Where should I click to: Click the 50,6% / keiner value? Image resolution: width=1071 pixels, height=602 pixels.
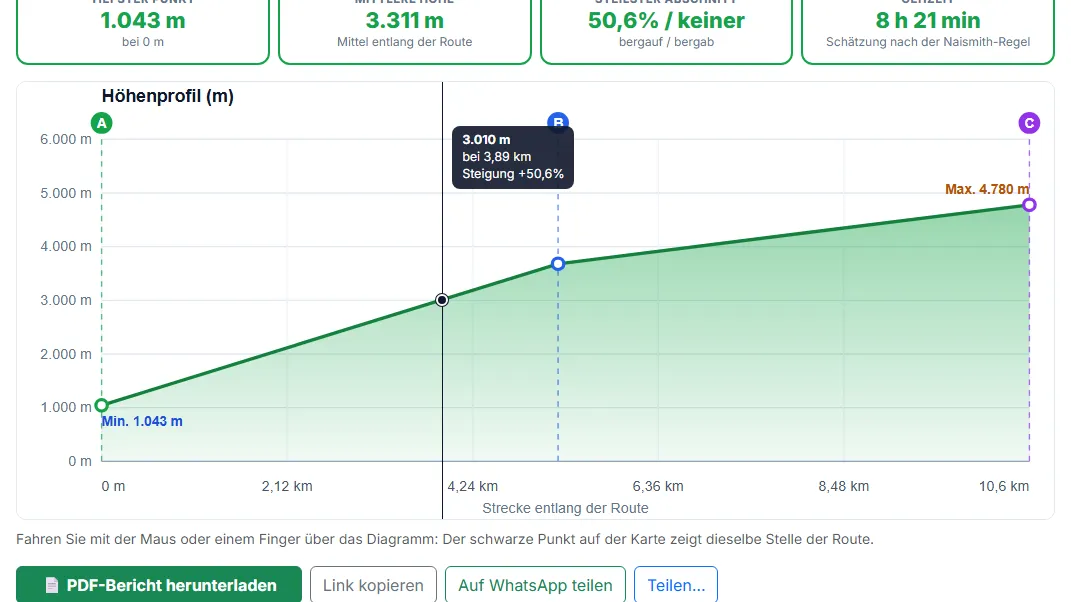666,20
